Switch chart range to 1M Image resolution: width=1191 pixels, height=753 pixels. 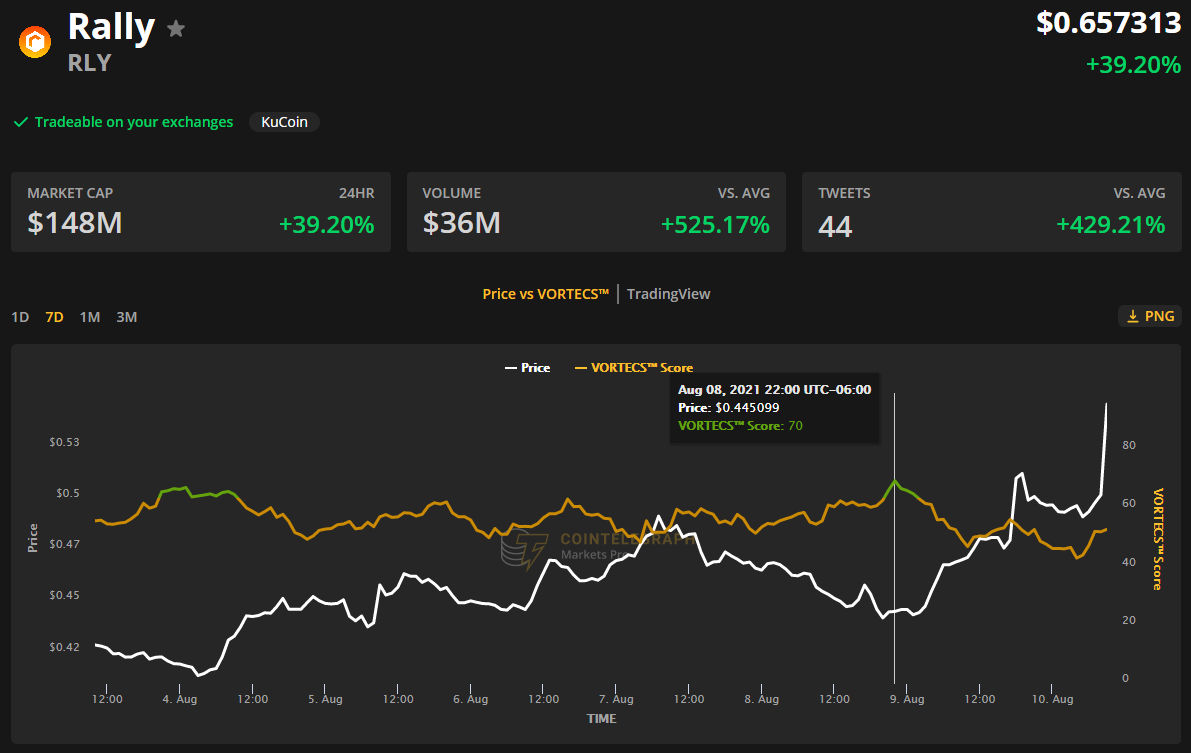click(90, 317)
